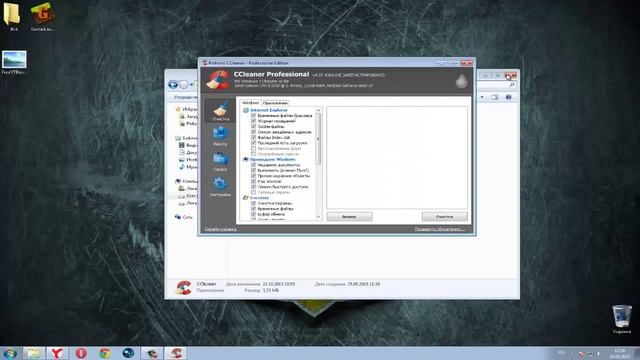
Task: Launch Yandex browser from the taskbar
Action: point(57,353)
